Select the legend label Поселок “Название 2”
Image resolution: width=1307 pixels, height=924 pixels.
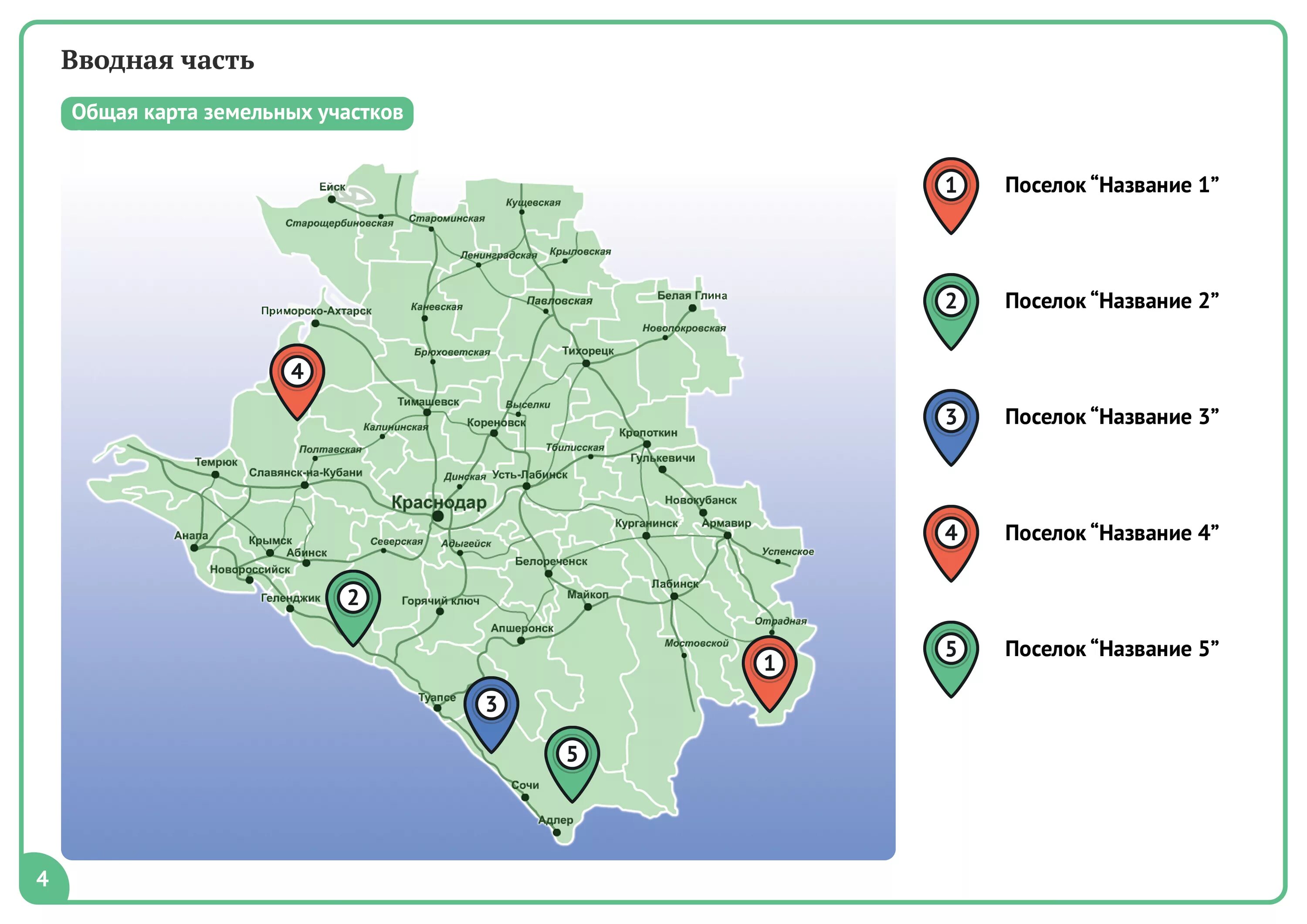coord(1112,301)
